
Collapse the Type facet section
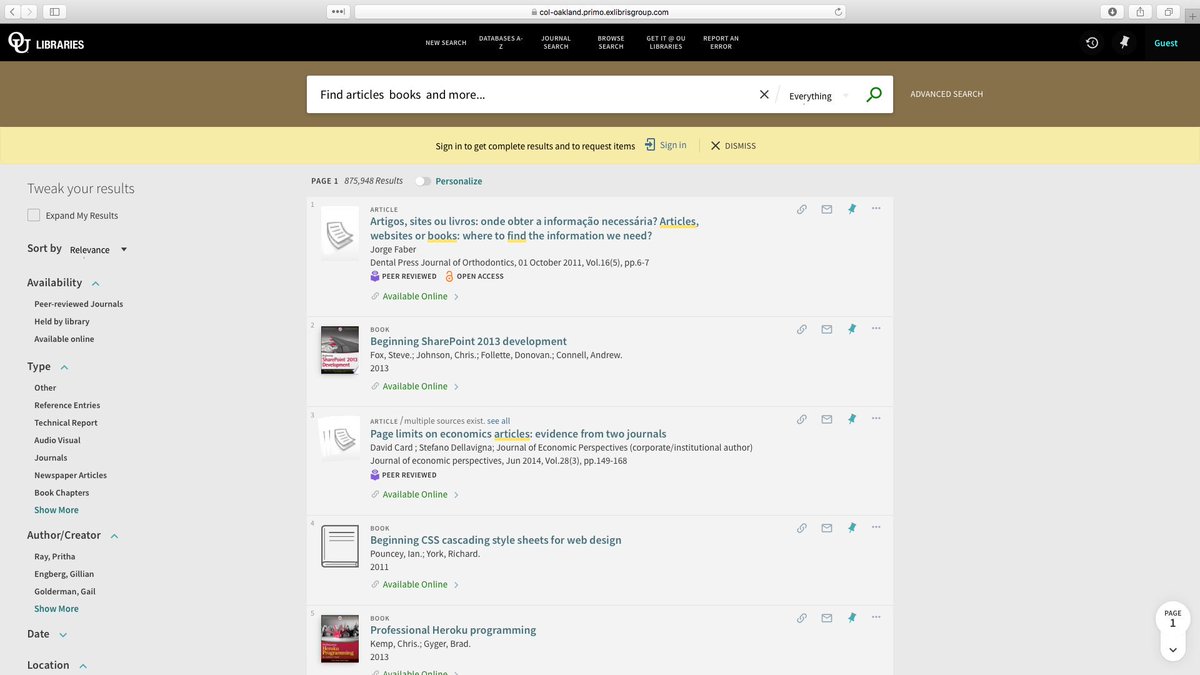click(x=64, y=368)
